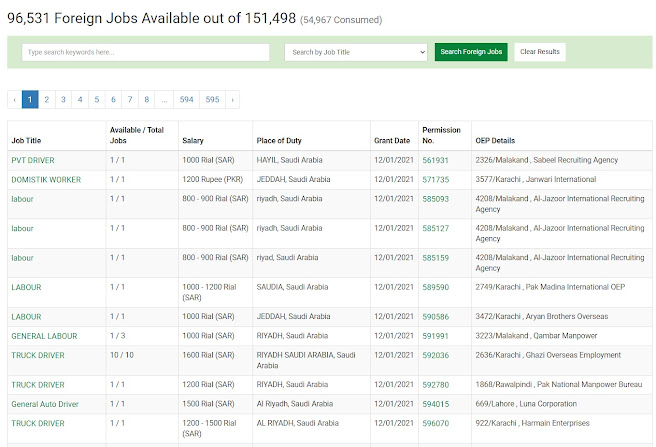Screen dimensions: 656x447
Task: Select page 6 in pagination
Action: (113, 100)
